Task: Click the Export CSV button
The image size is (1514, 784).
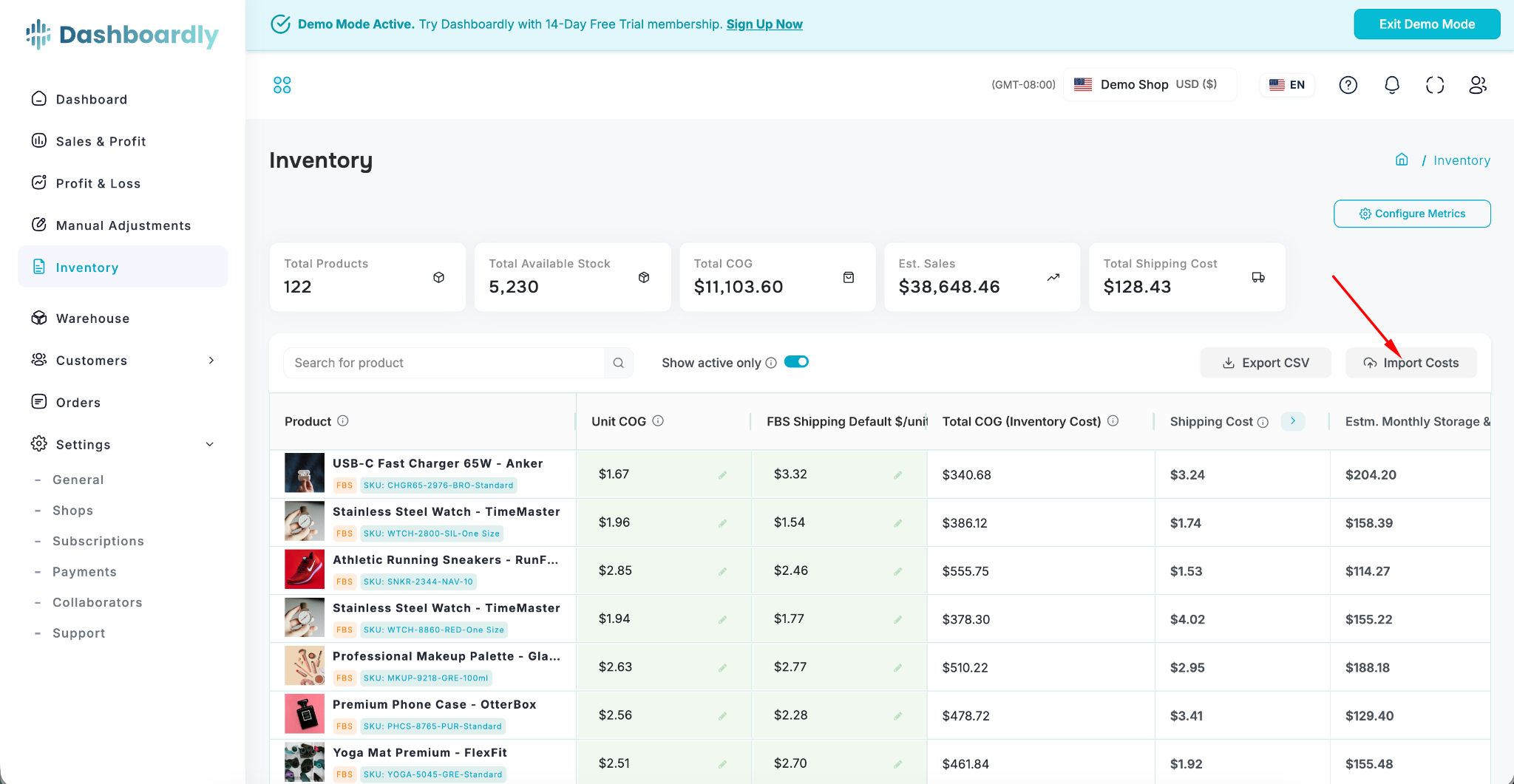Action: click(1265, 363)
